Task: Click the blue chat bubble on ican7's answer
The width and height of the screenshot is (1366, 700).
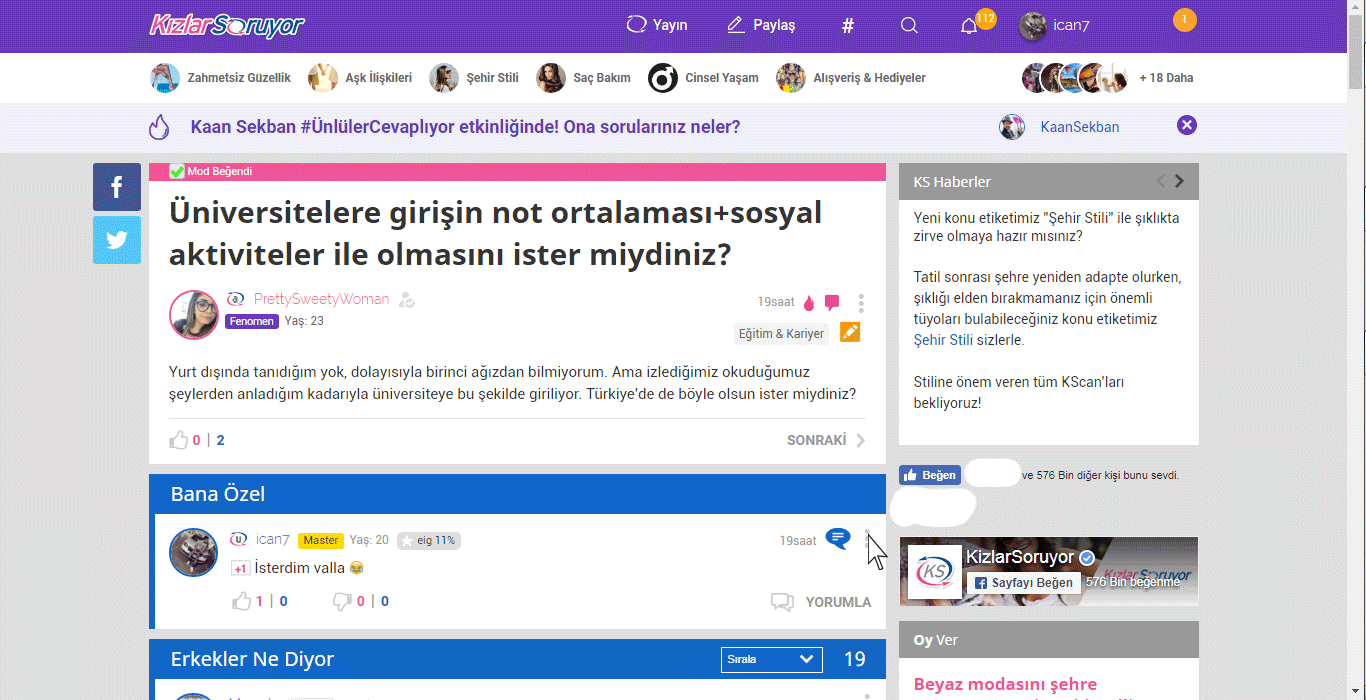Action: (838, 539)
